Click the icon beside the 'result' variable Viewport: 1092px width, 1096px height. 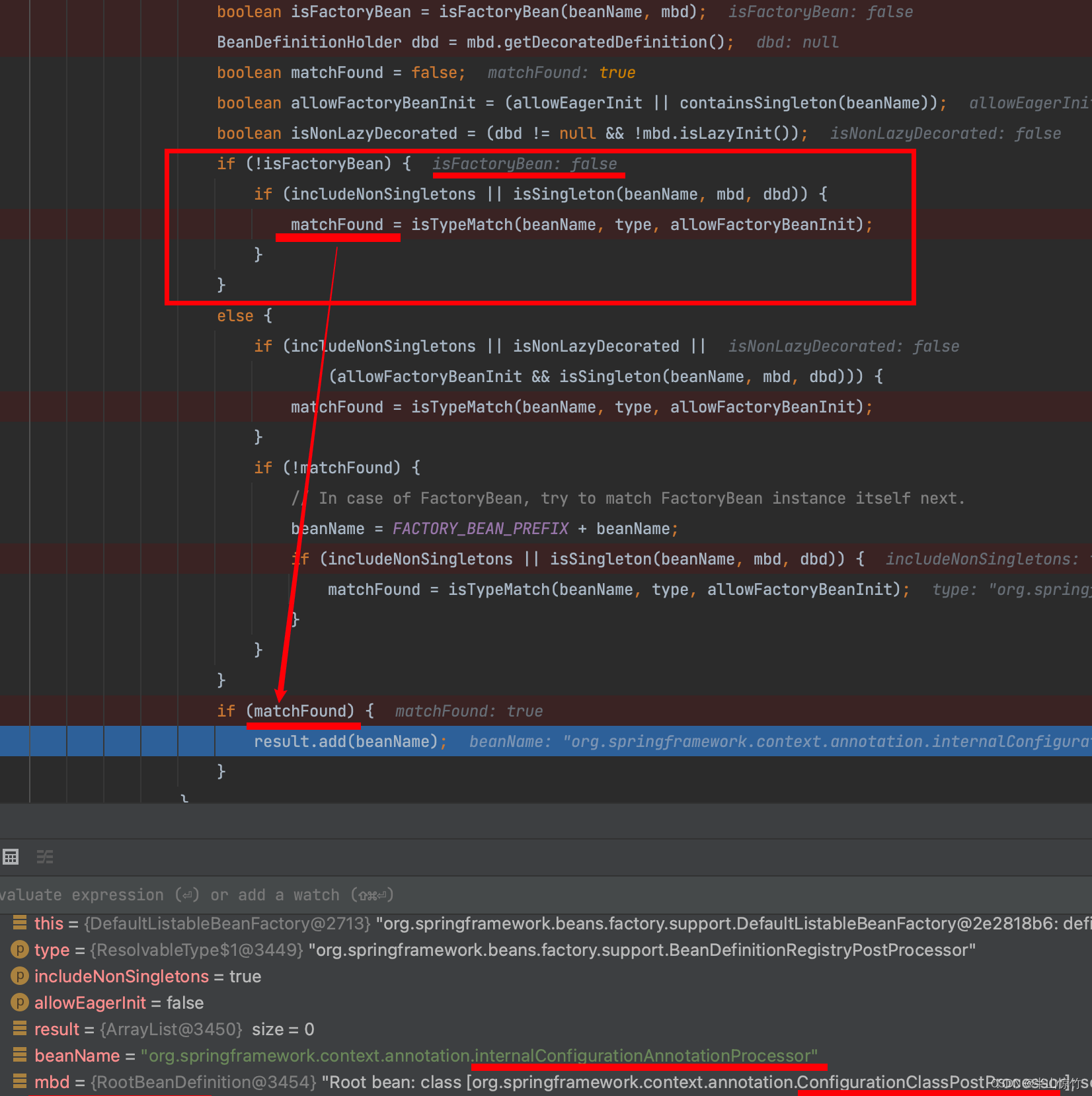click(x=20, y=1029)
